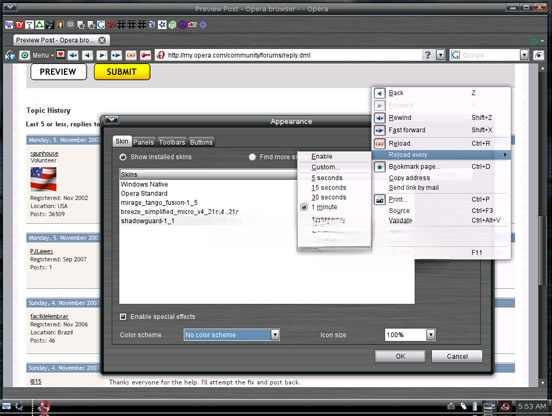Click the eye icon beside the search box

coord(538,55)
